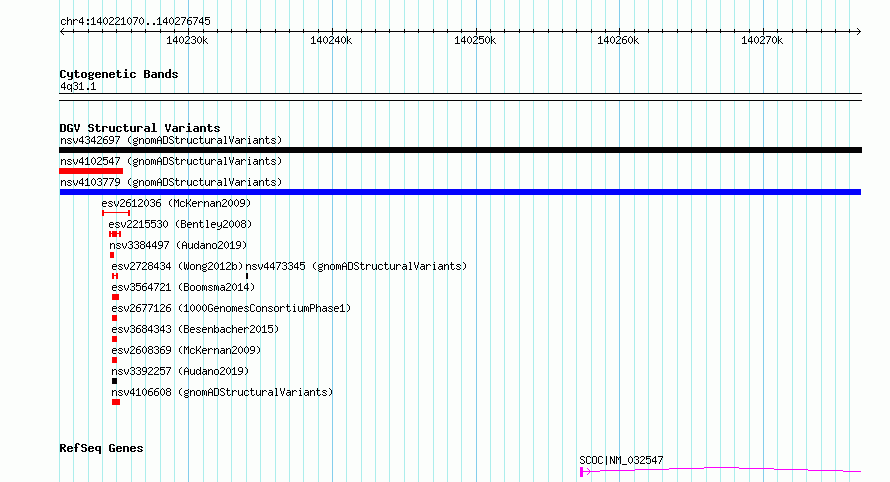Click the nsv3384497 small red marker

click(x=112, y=255)
